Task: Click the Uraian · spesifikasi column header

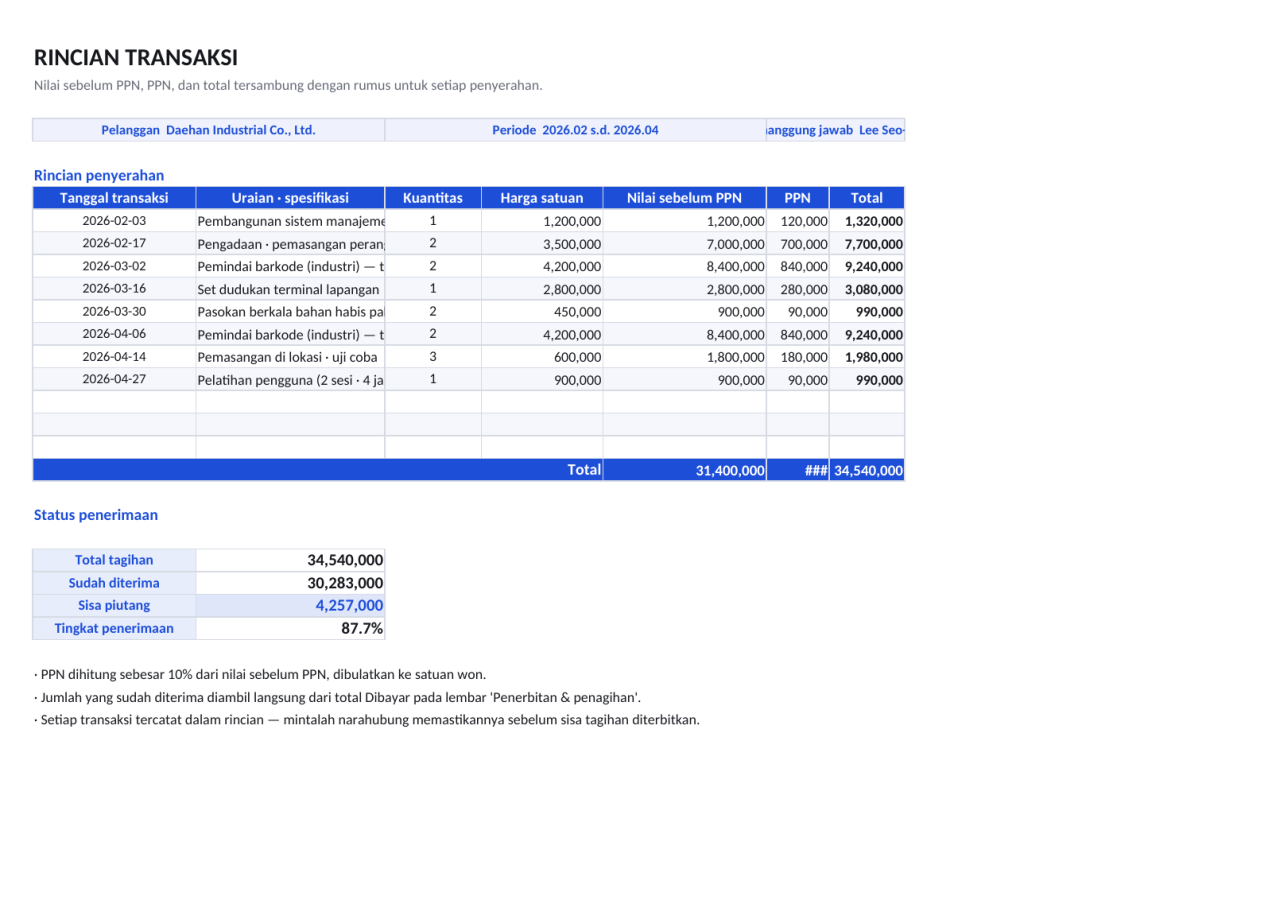Action: [x=290, y=198]
